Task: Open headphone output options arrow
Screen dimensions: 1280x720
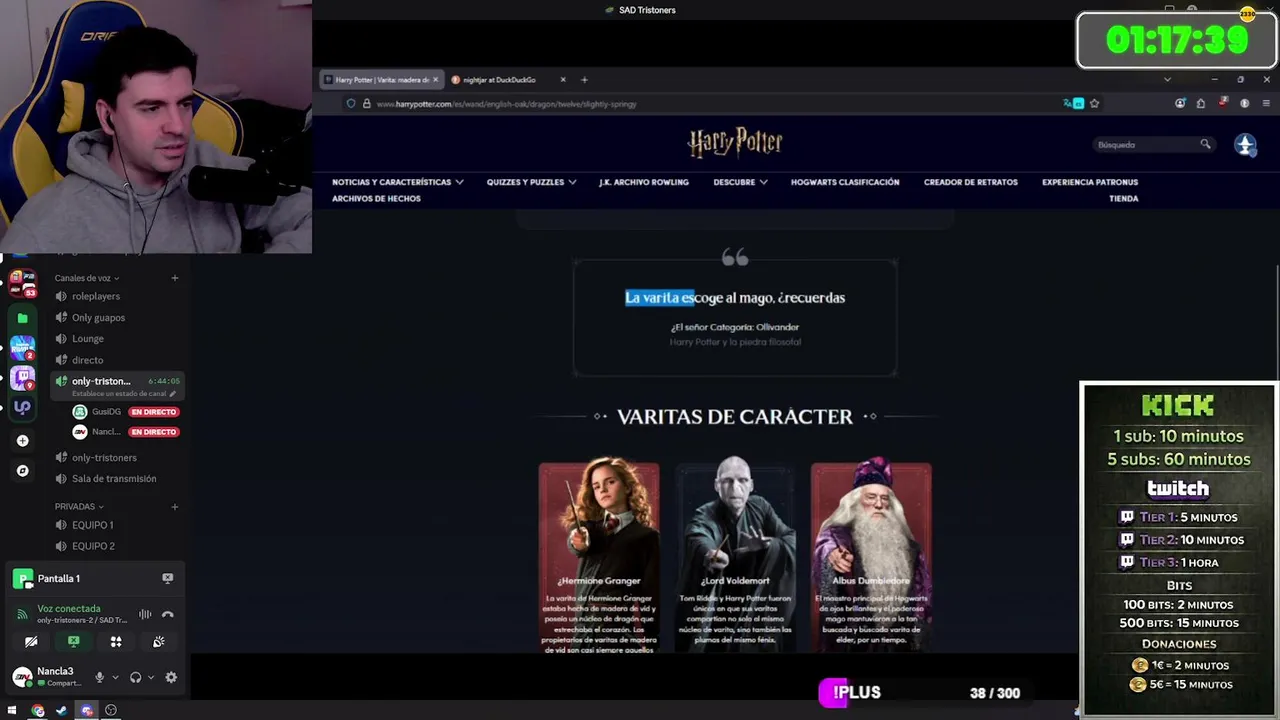Action: click(x=151, y=677)
